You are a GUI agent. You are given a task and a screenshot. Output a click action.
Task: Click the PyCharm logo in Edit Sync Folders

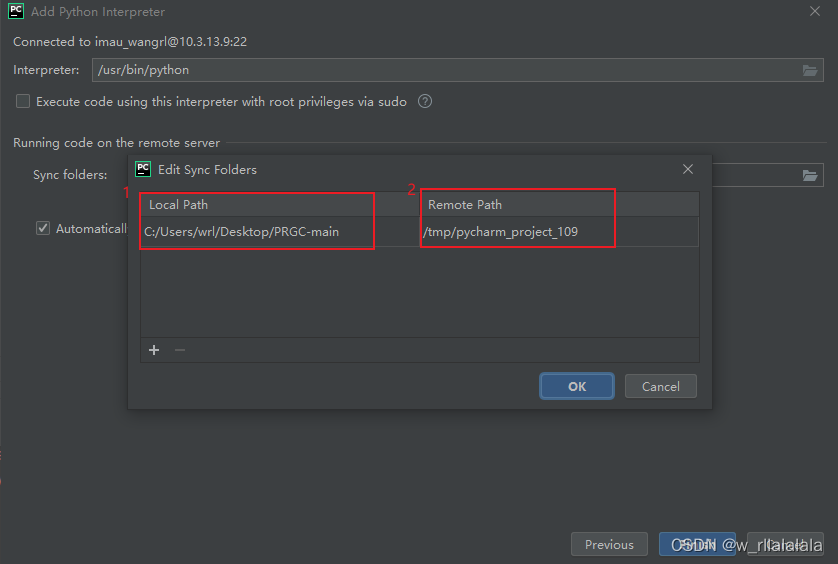click(143, 169)
